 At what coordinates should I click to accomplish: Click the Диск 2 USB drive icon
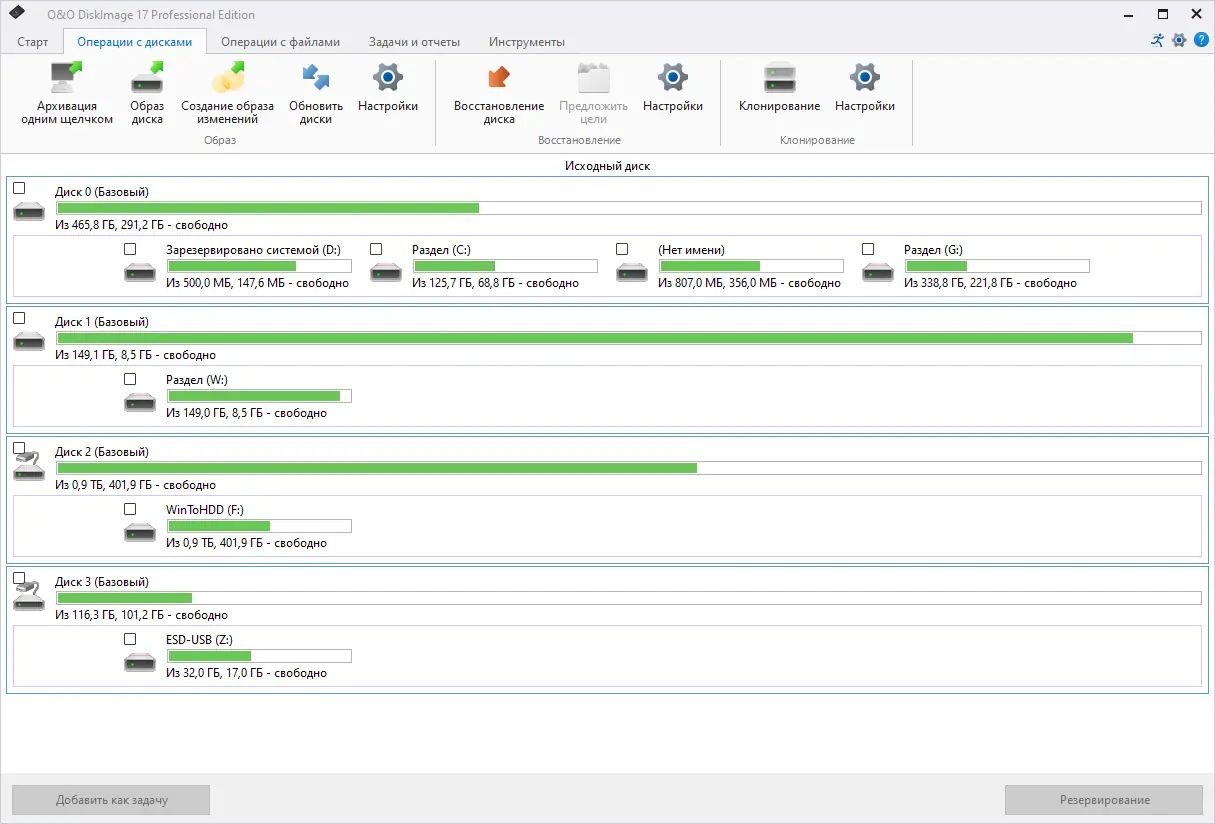click(x=29, y=467)
